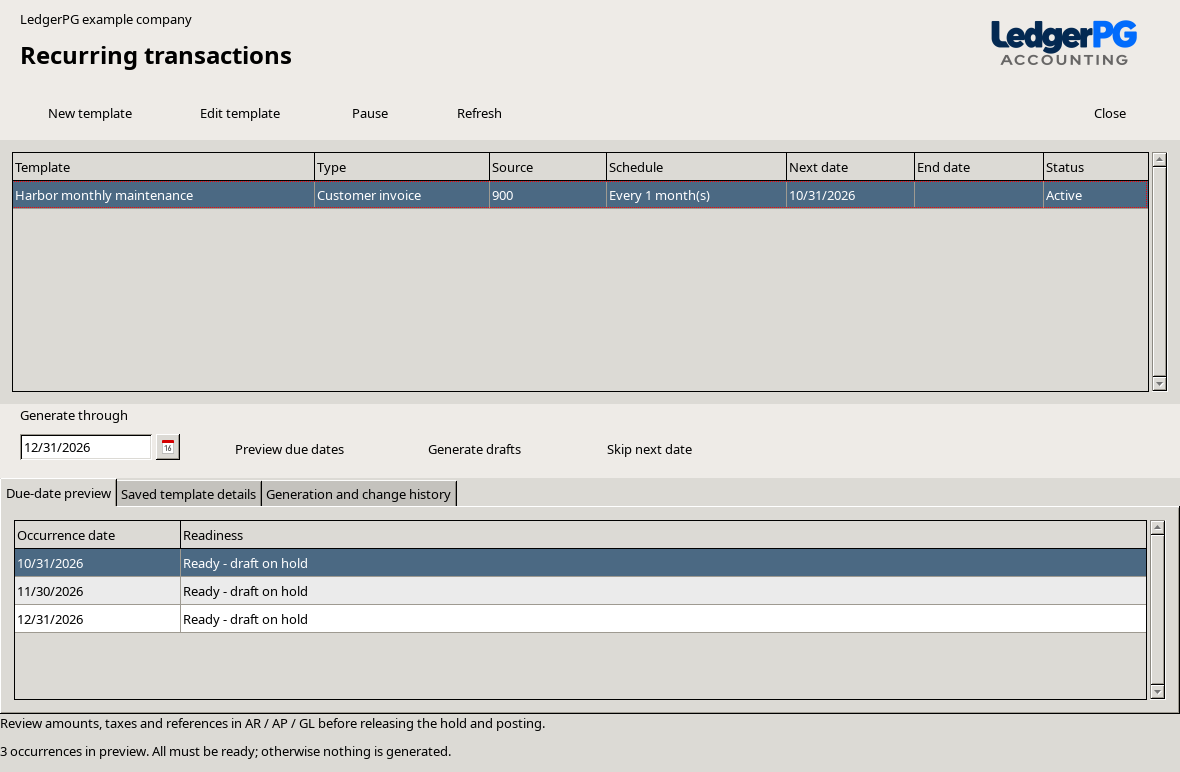1180x772 pixels.
Task: Click the template list scrollbar down arrow
Action: [1159, 384]
